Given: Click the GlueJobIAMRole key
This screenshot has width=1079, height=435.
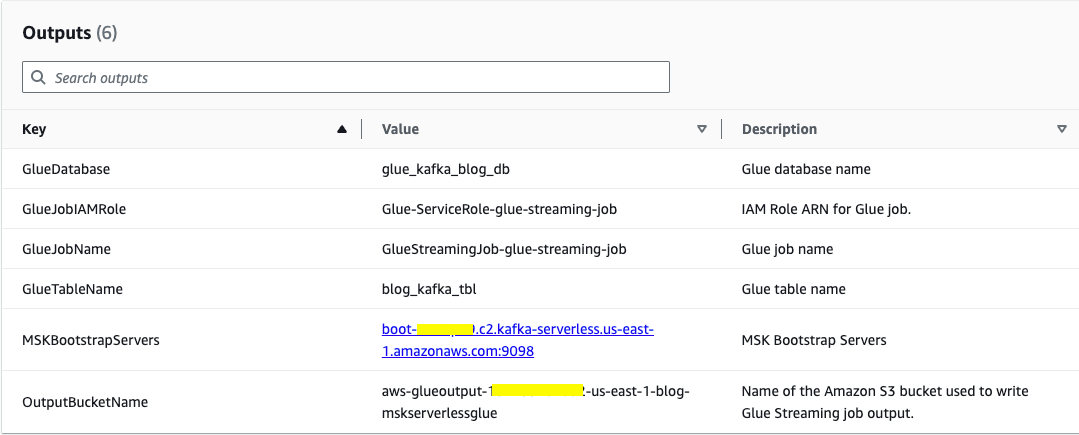Looking at the screenshot, I should tap(74, 209).
